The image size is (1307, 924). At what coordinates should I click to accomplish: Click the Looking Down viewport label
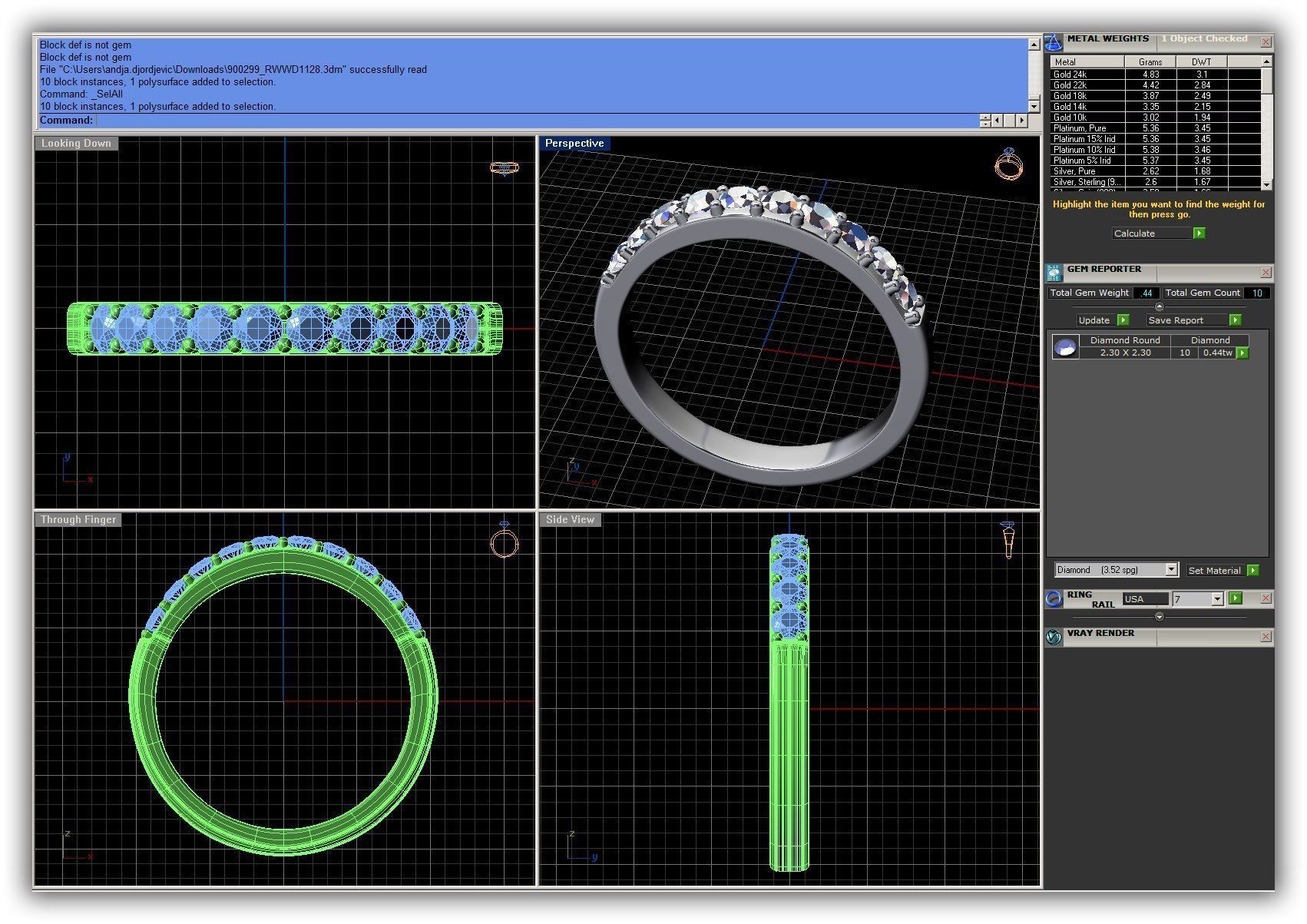(x=76, y=144)
